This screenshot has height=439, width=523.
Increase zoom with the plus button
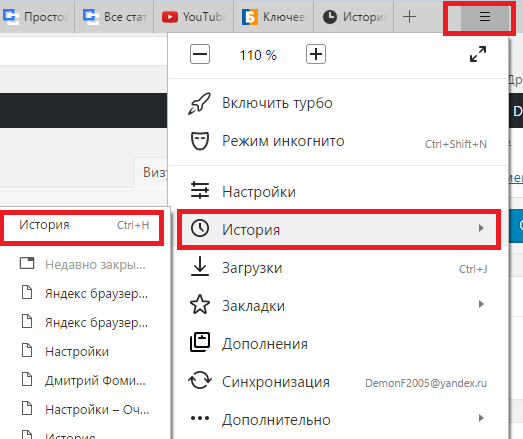(x=316, y=54)
